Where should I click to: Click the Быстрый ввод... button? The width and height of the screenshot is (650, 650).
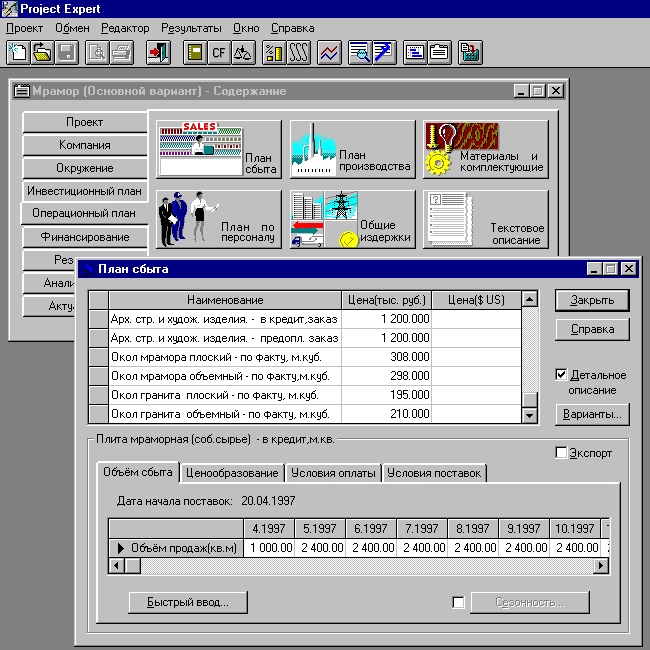(x=188, y=602)
